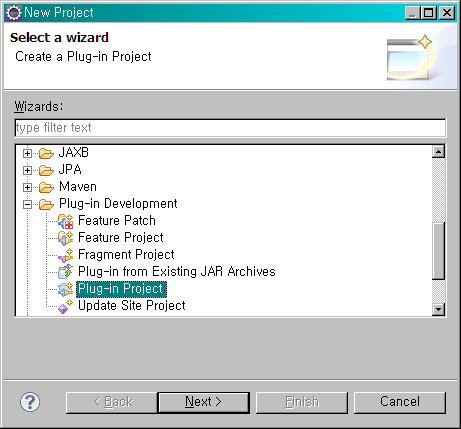Click the Plug-in Project wizard icon
The width and height of the screenshot is (461, 429).
(x=65, y=289)
